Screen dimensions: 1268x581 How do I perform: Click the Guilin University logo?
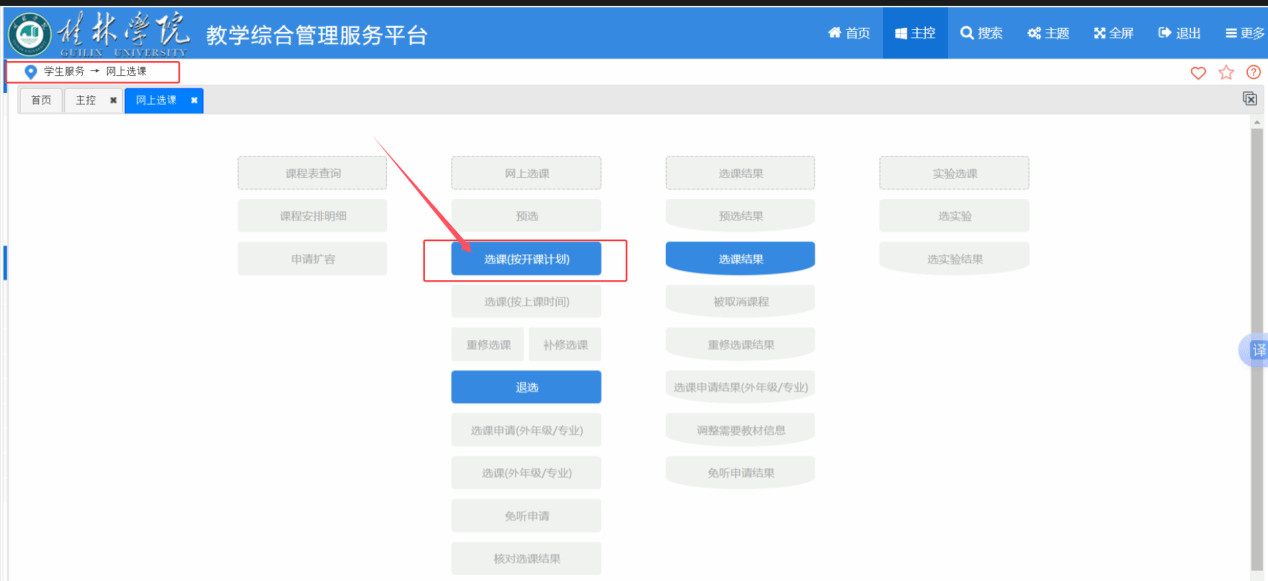[x=99, y=32]
